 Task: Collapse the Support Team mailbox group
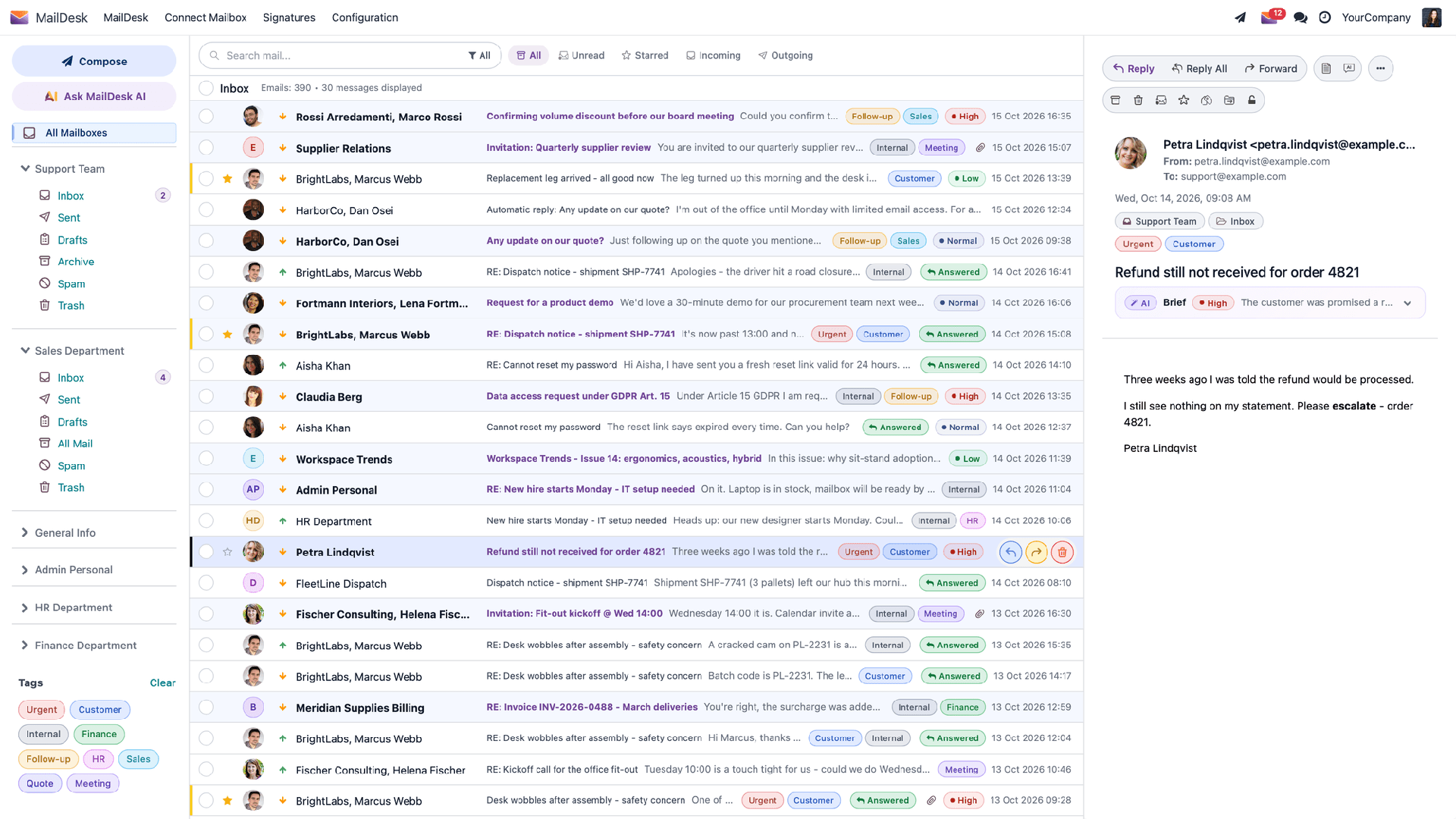click(x=25, y=168)
